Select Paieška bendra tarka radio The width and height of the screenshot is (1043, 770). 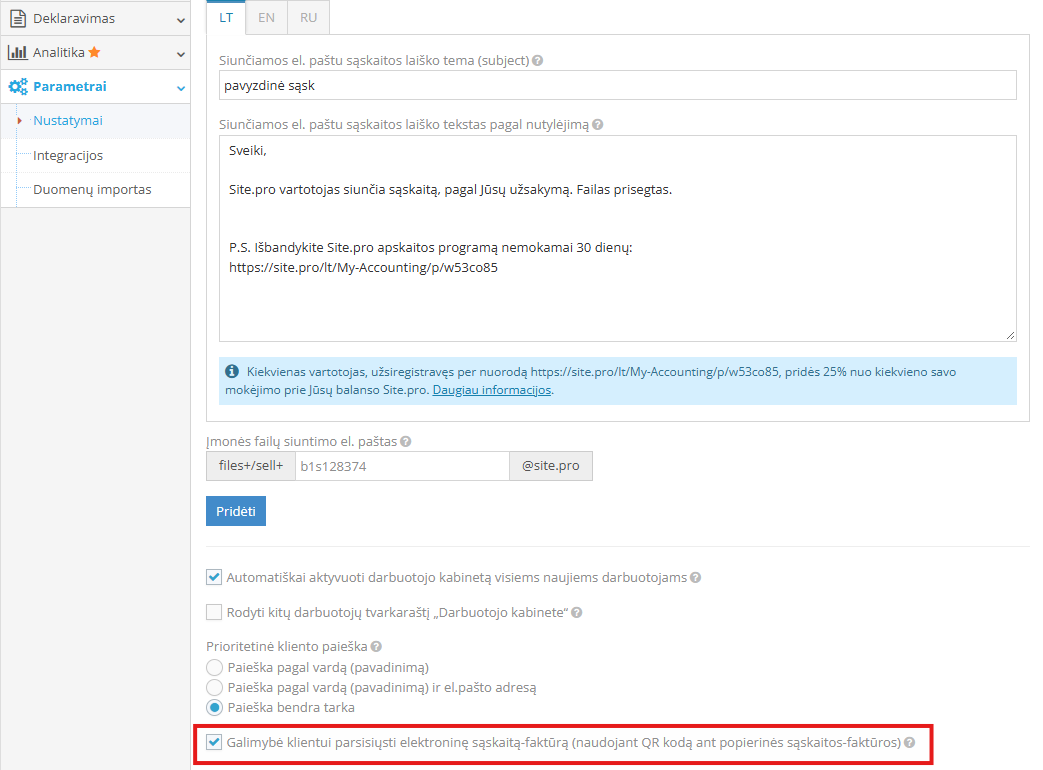click(x=214, y=707)
